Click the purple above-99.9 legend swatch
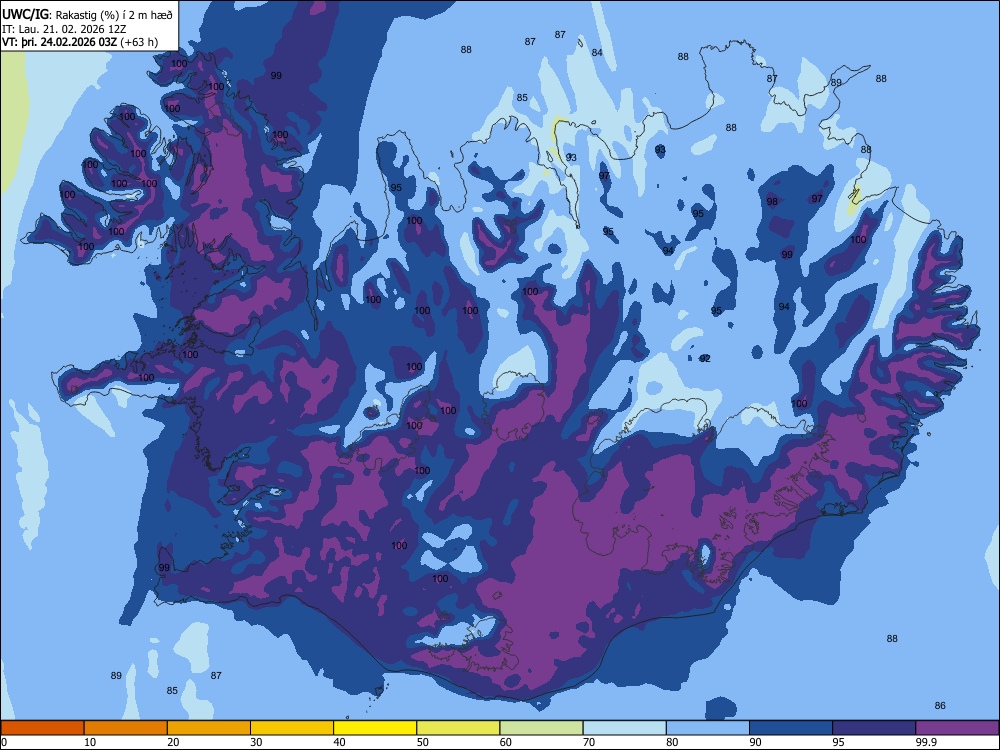 [x=957, y=728]
